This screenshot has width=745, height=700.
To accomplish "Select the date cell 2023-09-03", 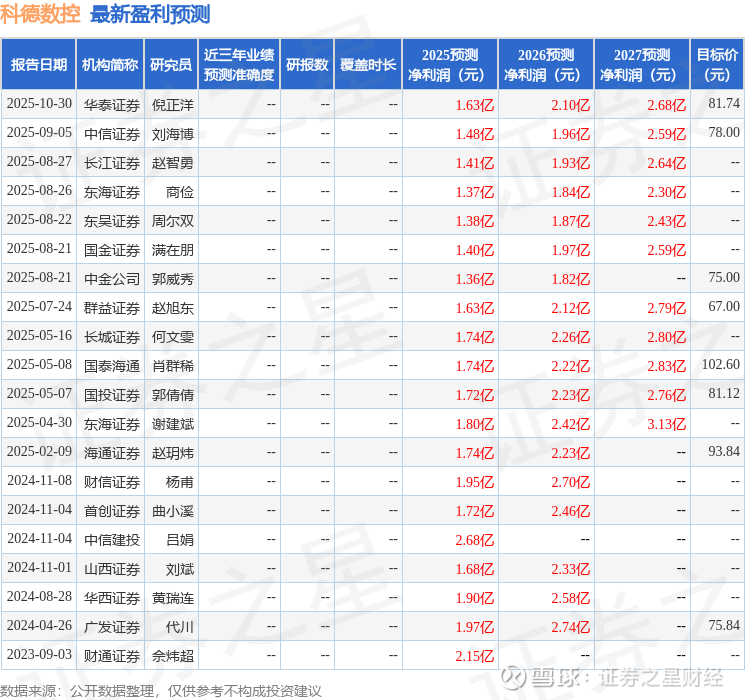I will [39, 655].
